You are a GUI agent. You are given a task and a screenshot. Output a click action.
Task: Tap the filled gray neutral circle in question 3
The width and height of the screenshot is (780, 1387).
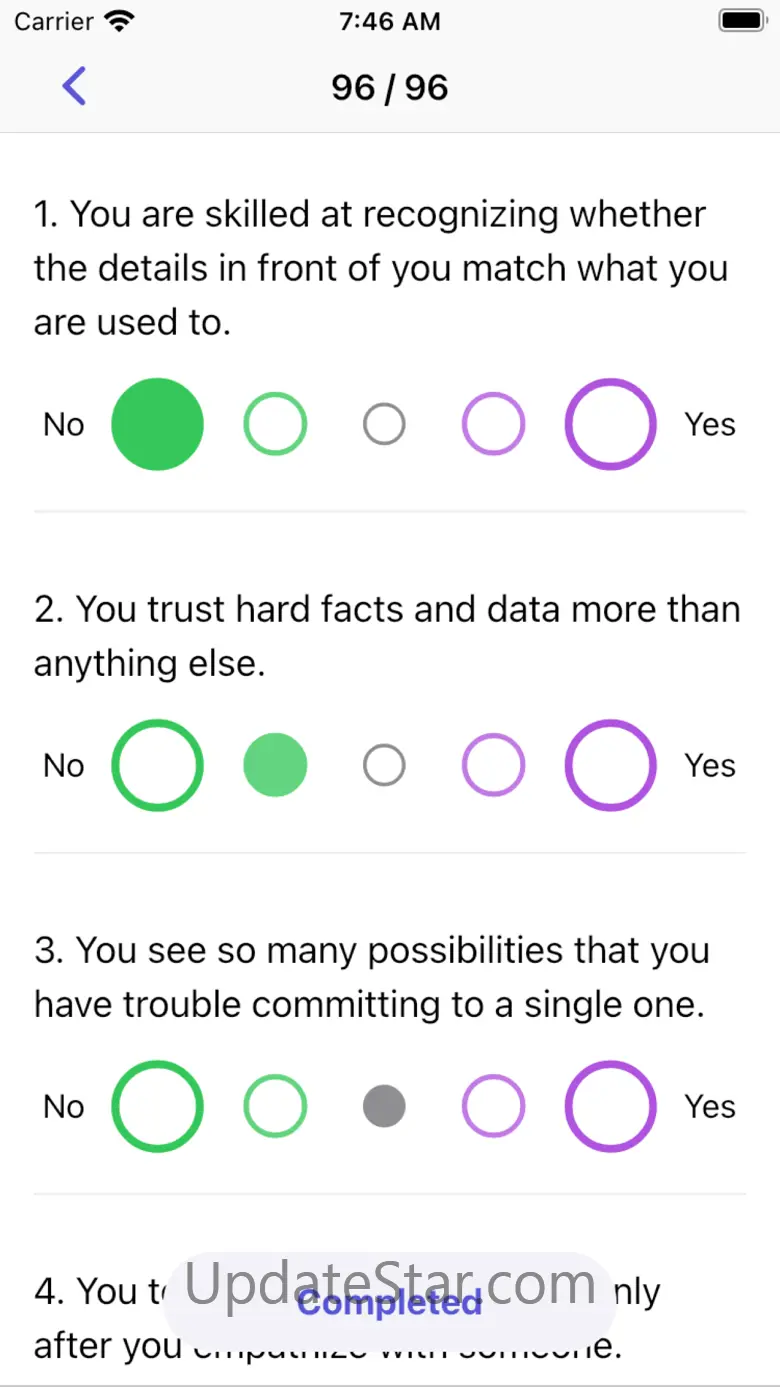point(384,1106)
